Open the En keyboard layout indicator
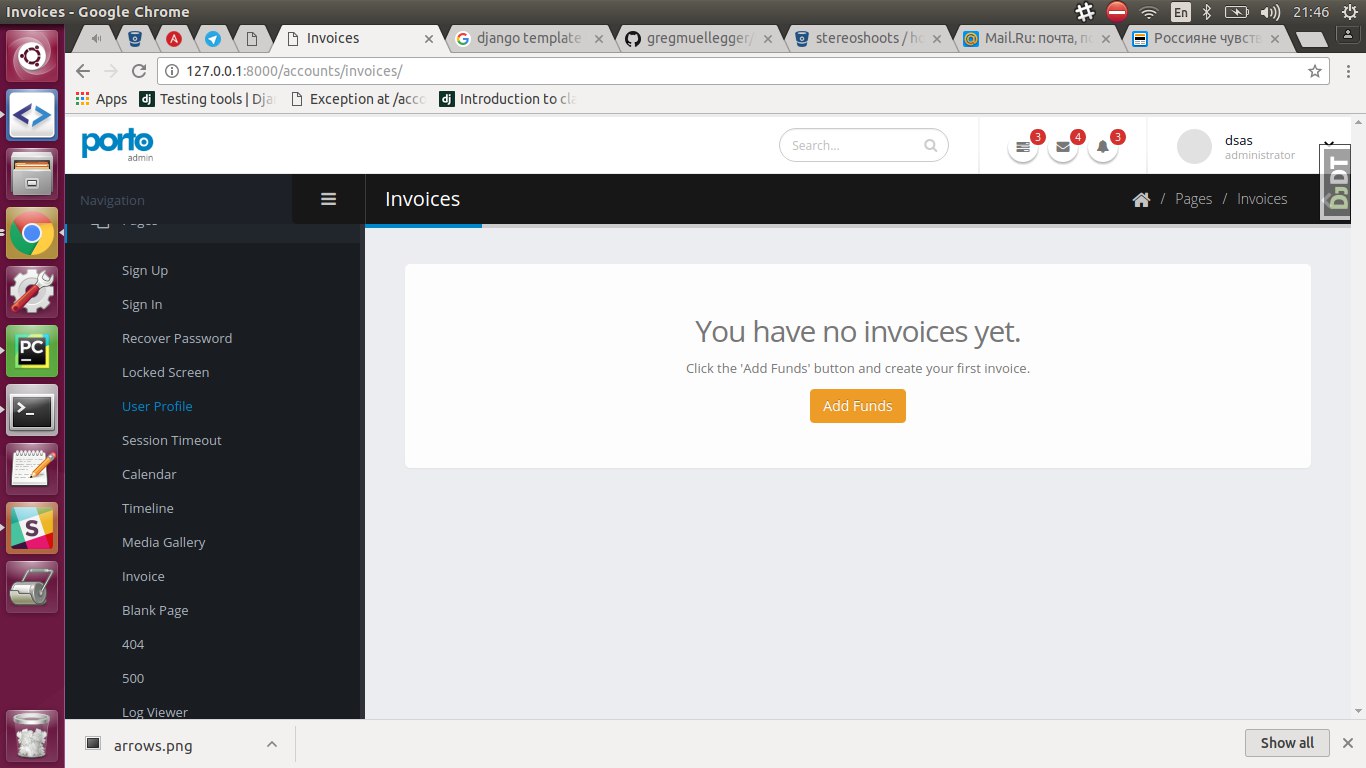Image resolution: width=1366 pixels, height=768 pixels. click(1180, 12)
